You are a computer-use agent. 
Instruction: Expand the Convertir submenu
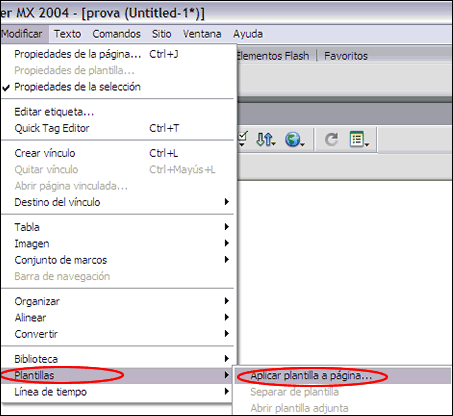(x=118, y=334)
